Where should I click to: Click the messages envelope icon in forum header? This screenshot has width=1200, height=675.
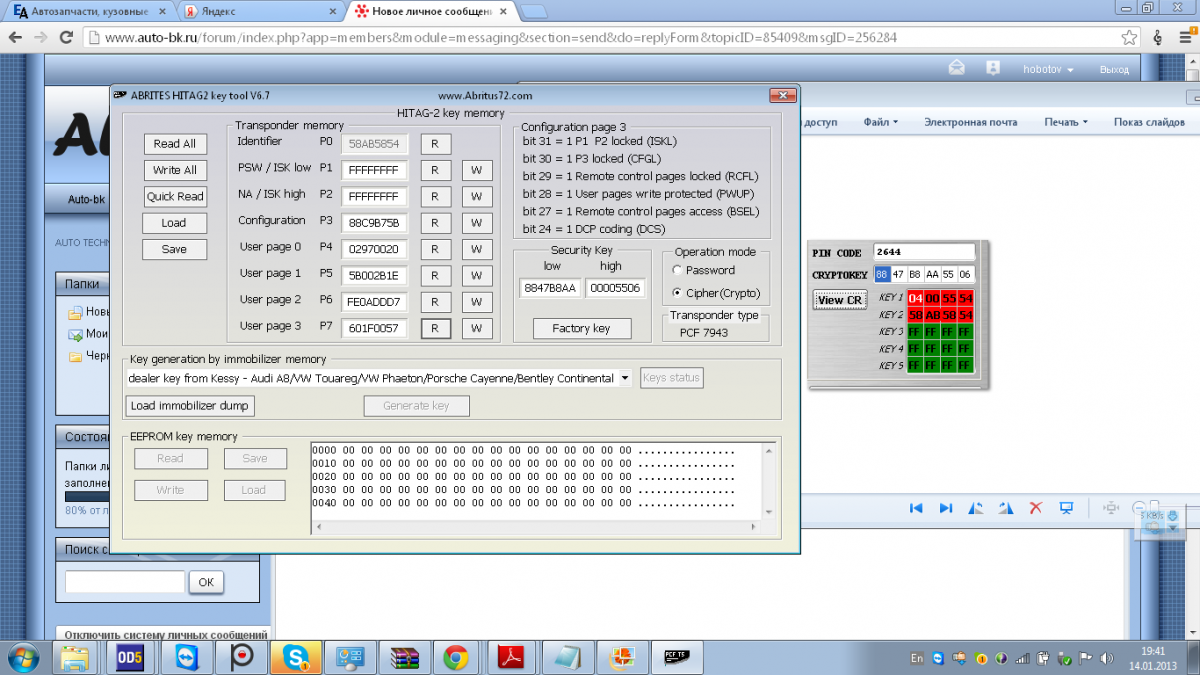click(957, 68)
